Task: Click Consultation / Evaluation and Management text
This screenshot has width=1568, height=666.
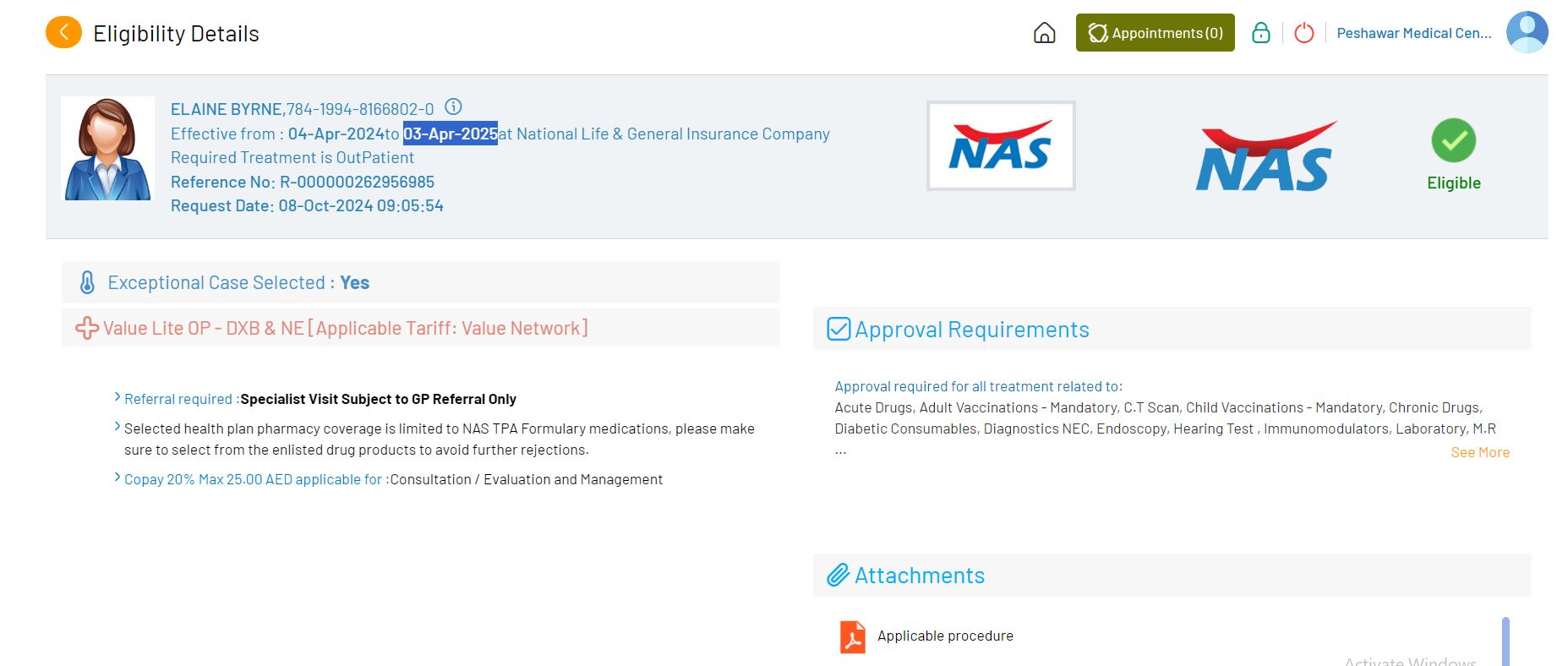Action: point(527,479)
